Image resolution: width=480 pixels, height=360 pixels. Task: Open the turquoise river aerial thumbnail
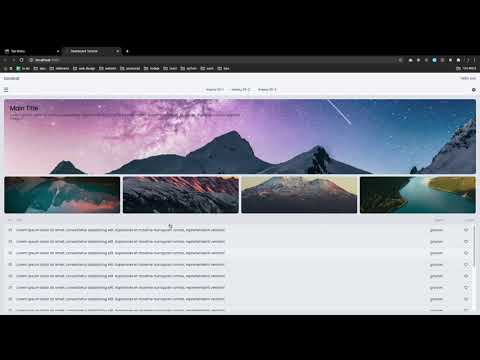[x=418, y=195]
